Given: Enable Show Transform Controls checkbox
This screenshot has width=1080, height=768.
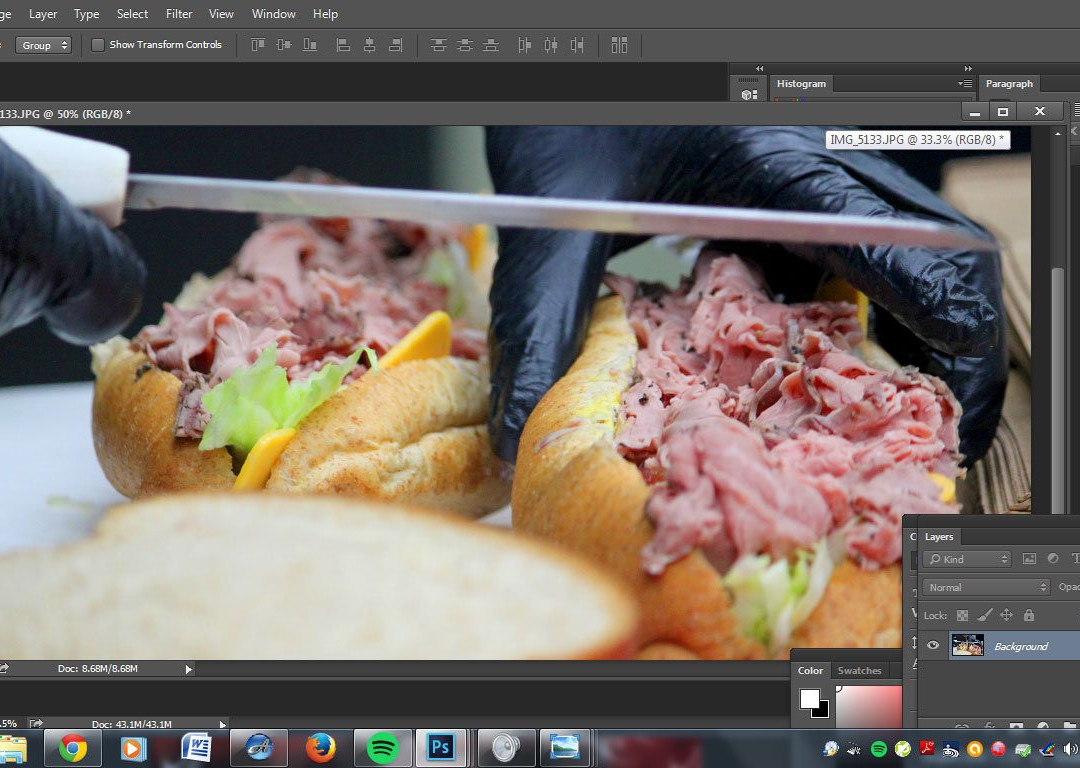Looking at the screenshot, I should point(98,45).
